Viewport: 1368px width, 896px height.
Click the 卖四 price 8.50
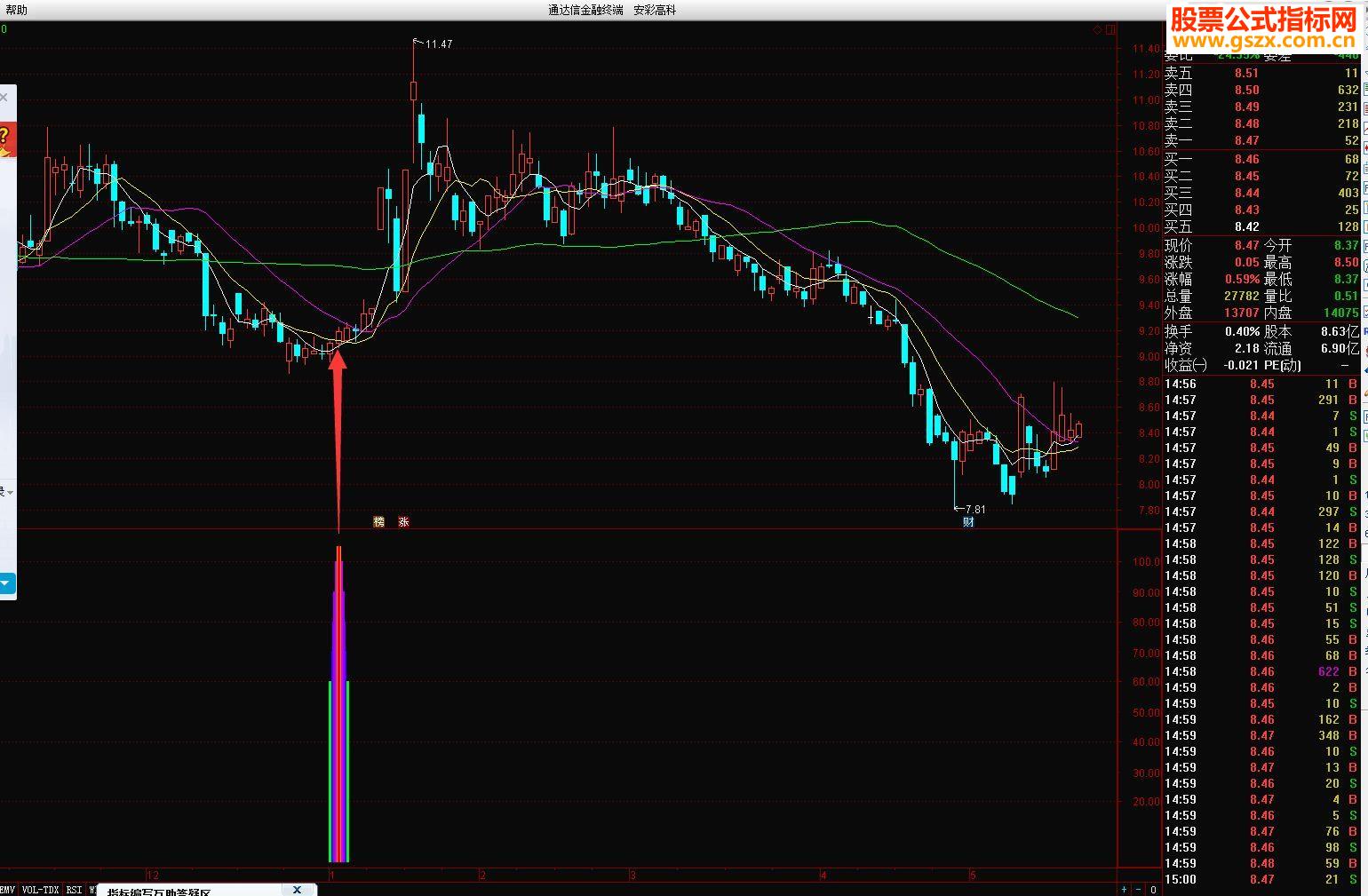coord(1246,90)
